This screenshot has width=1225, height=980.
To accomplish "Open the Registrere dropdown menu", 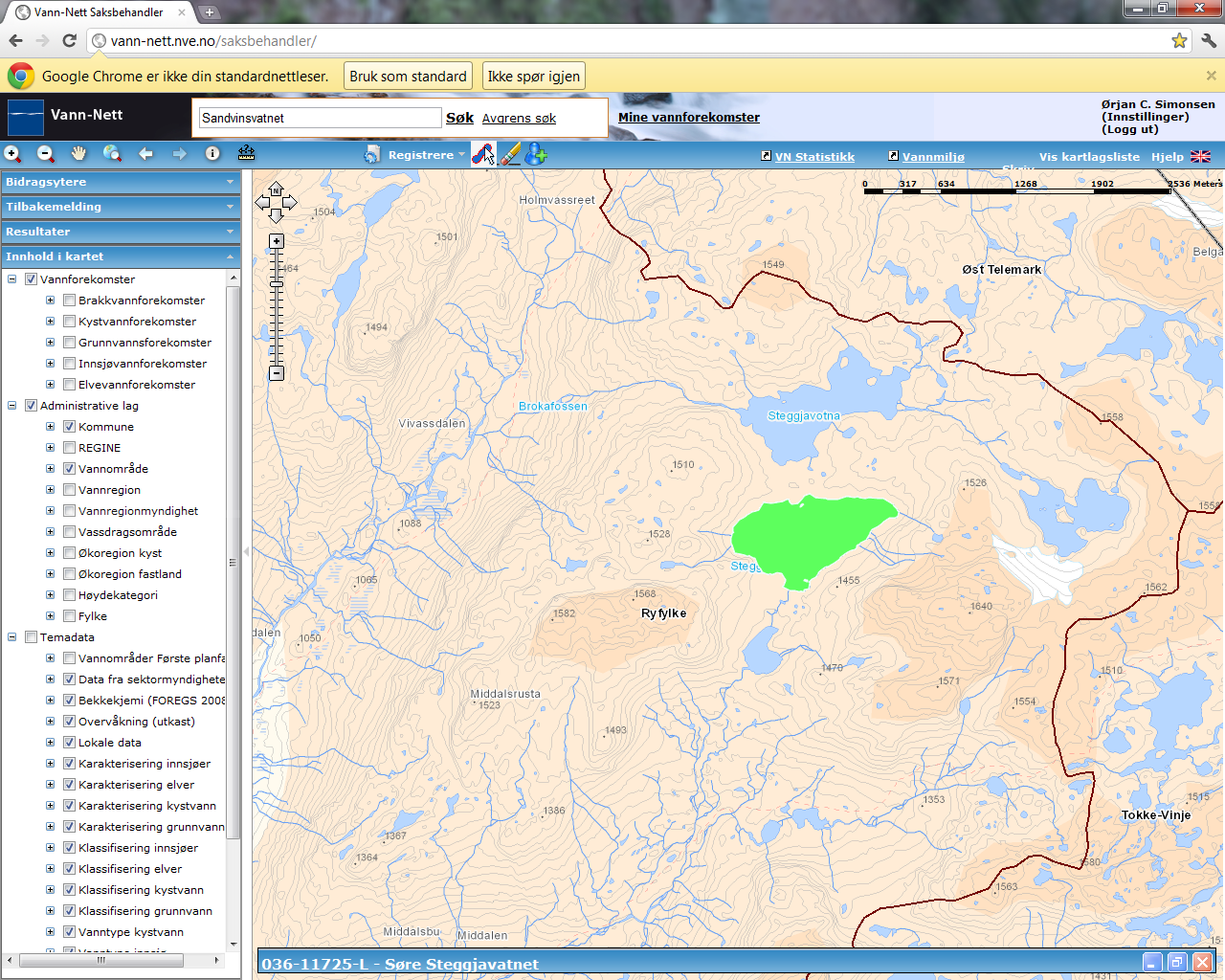I will [426, 155].
